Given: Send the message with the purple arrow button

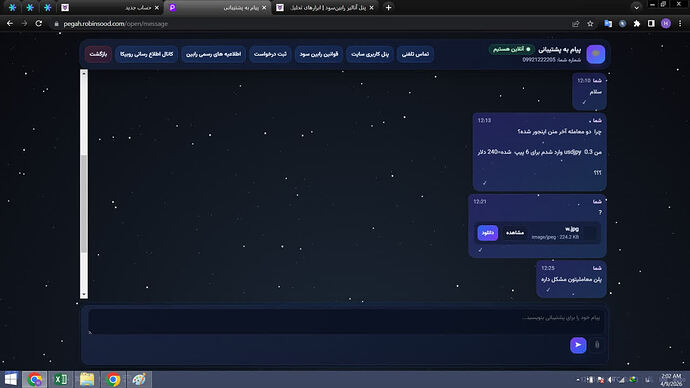Looking at the screenshot, I should coord(578,345).
